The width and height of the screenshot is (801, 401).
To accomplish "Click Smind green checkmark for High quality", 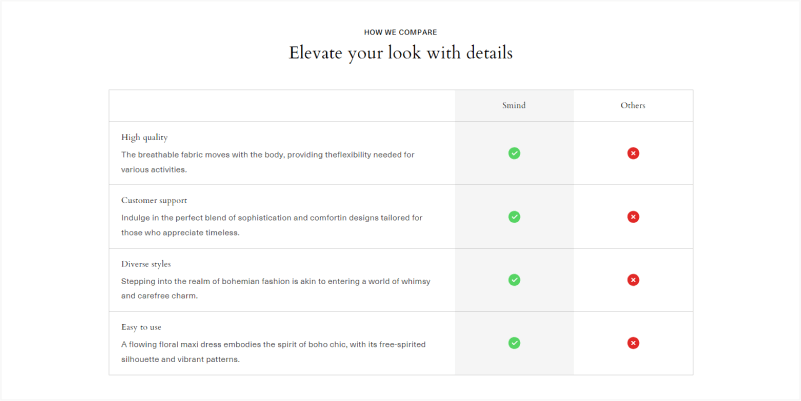I will (x=514, y=153).
